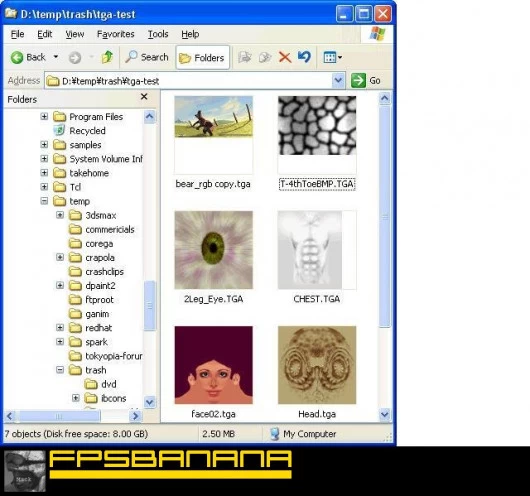
Task: Open the File menu
Action: [x=18, y=34]
